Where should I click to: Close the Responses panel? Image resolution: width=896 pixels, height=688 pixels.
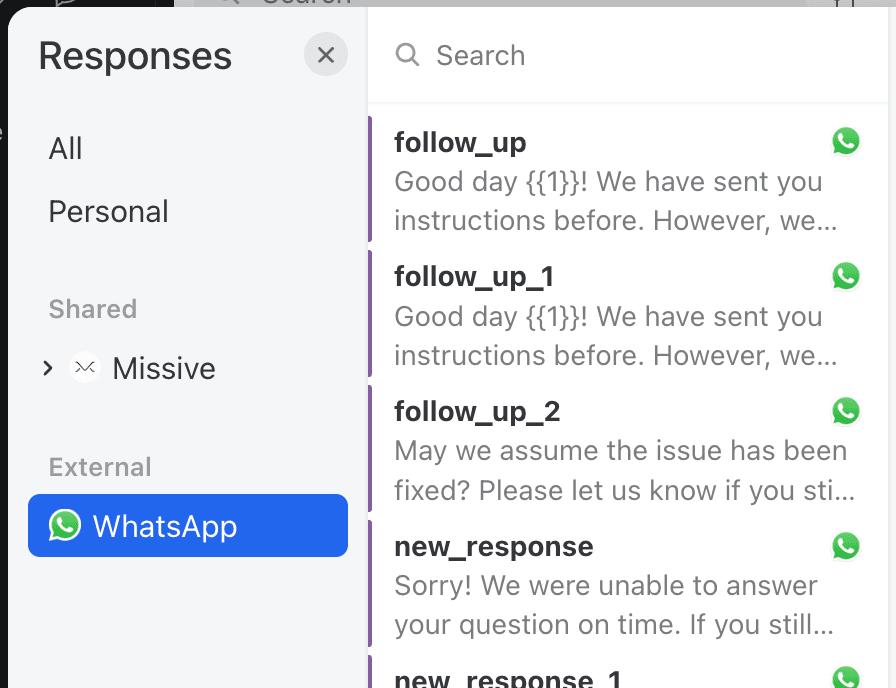tap(326, 55)
